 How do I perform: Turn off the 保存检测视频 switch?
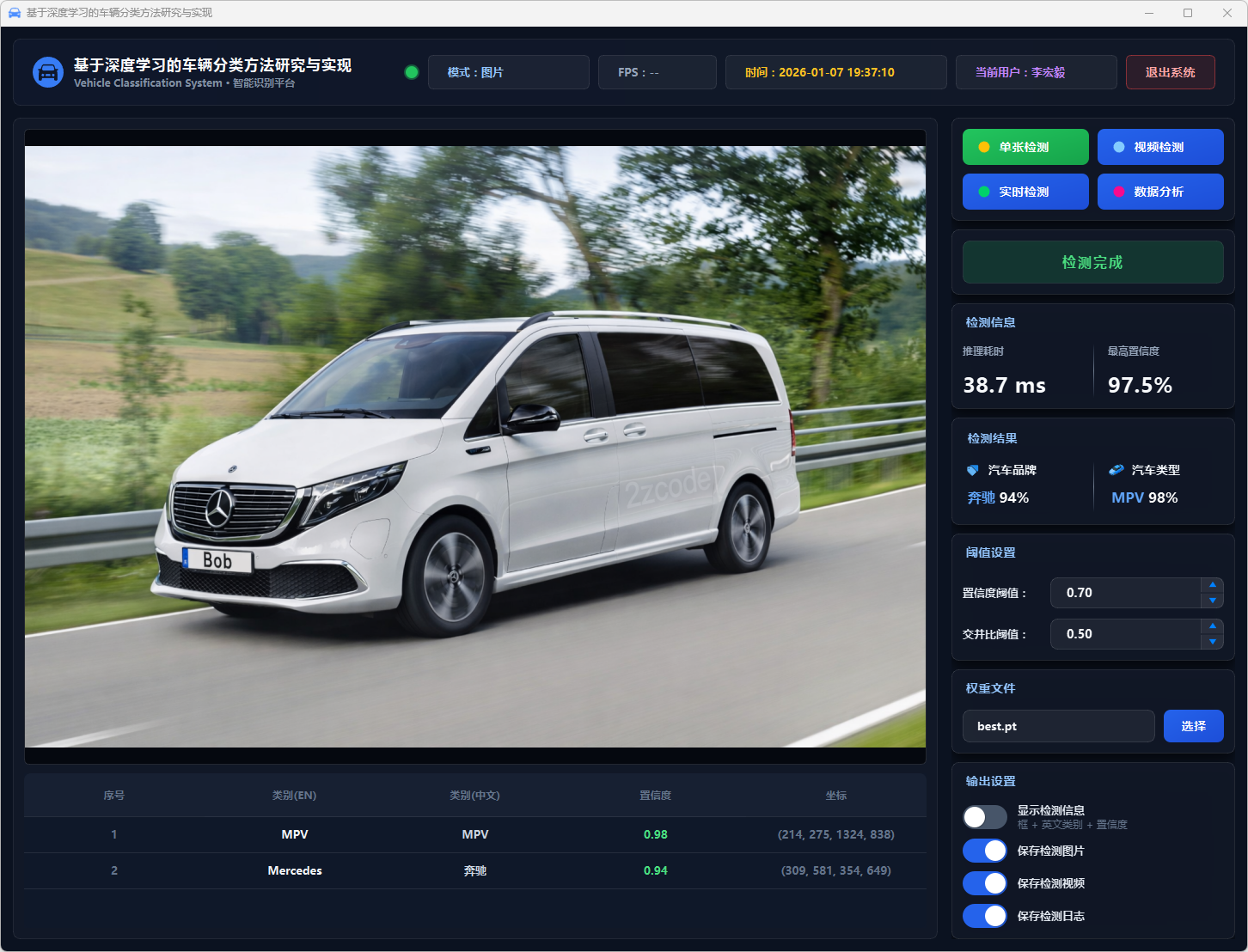[985, 883]
